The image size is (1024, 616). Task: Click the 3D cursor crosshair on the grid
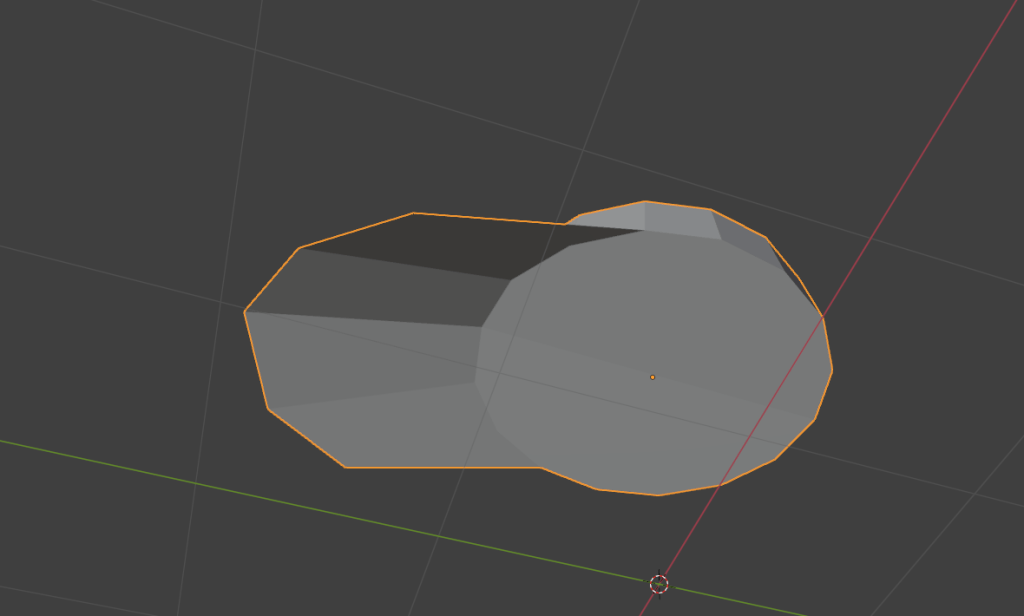658,583
